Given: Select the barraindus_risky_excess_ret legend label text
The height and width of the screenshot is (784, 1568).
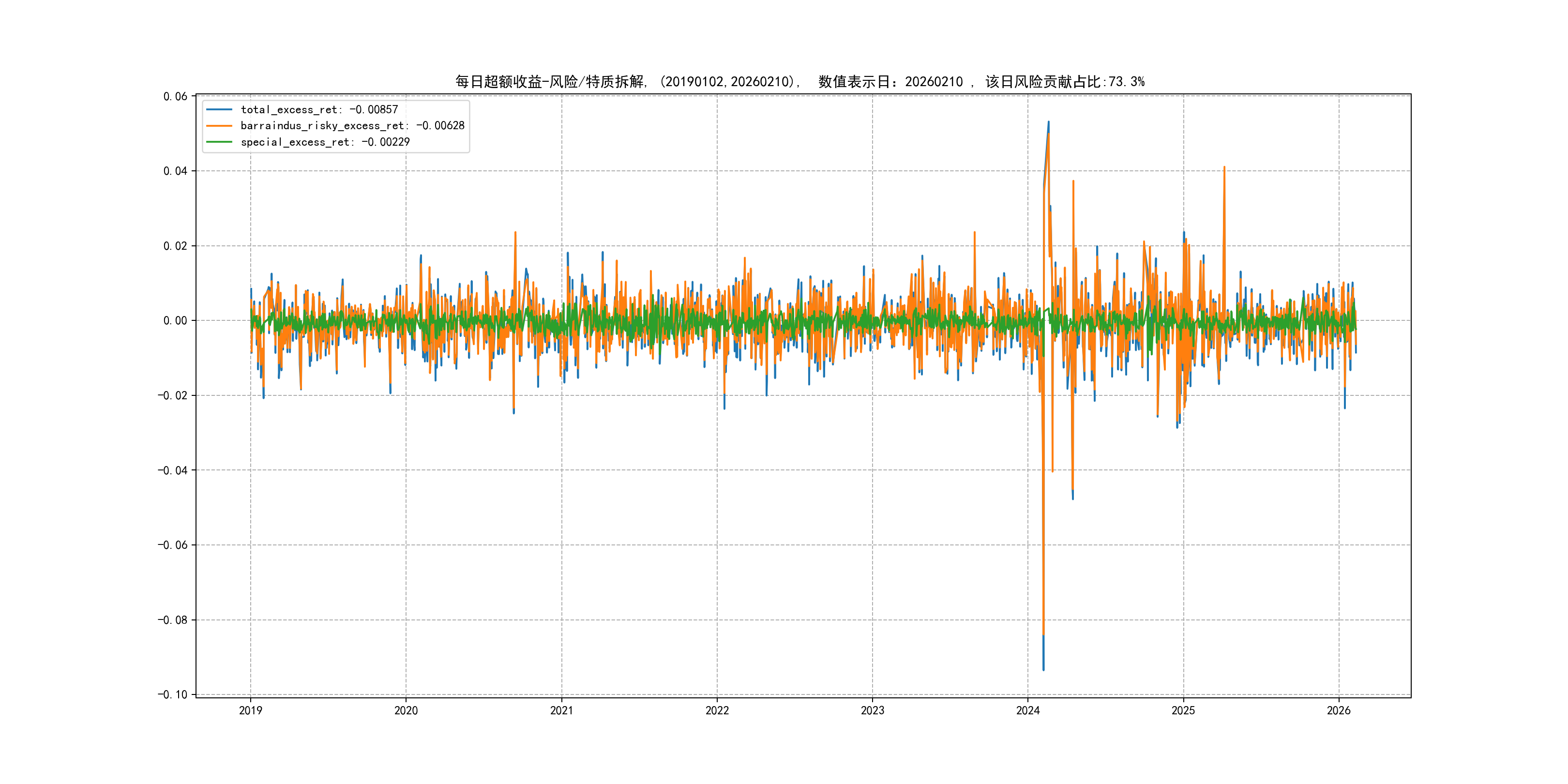Looking at the screenshot, I should [352, 126].
